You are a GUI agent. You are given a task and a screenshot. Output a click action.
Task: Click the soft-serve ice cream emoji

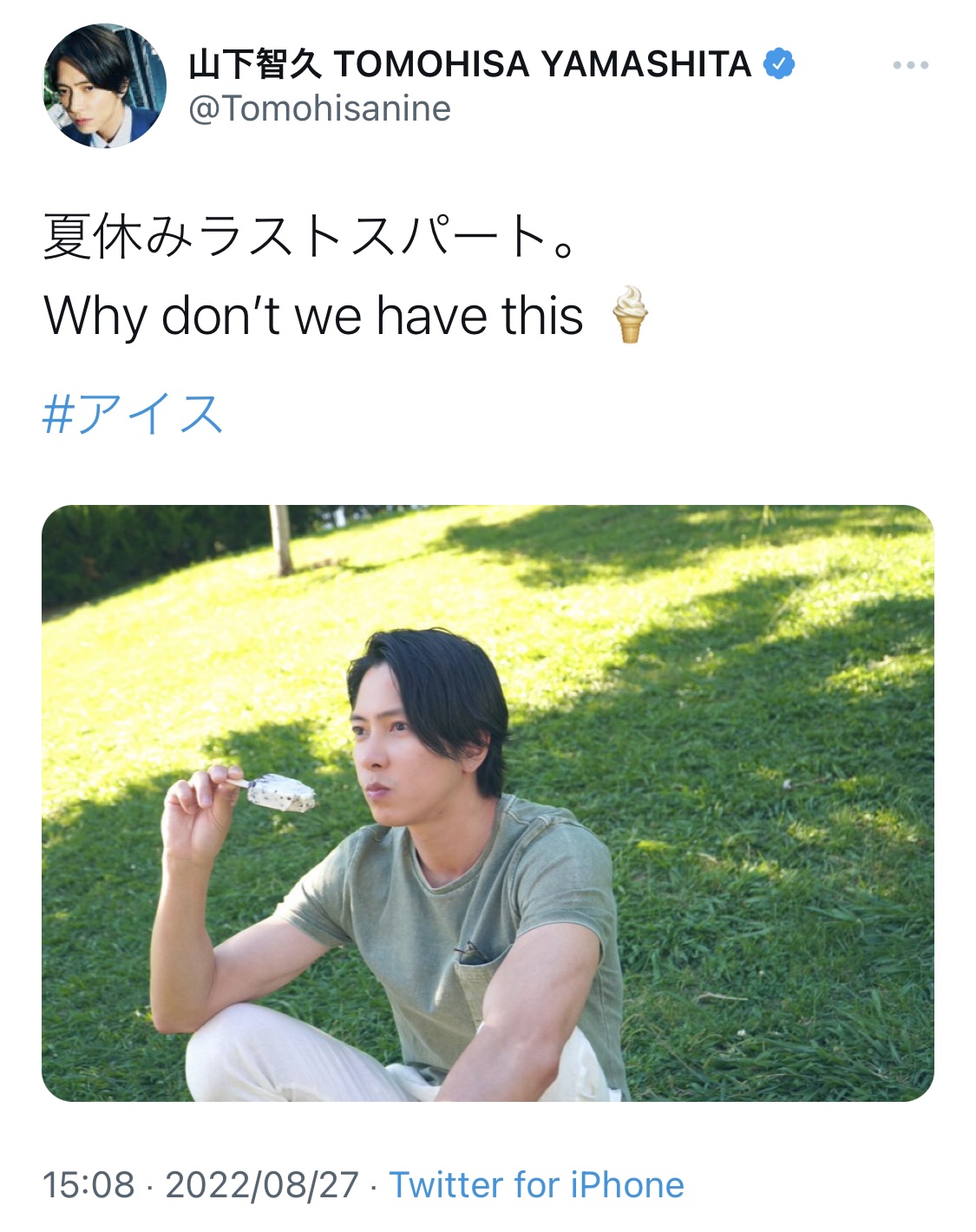coord(630,315)
